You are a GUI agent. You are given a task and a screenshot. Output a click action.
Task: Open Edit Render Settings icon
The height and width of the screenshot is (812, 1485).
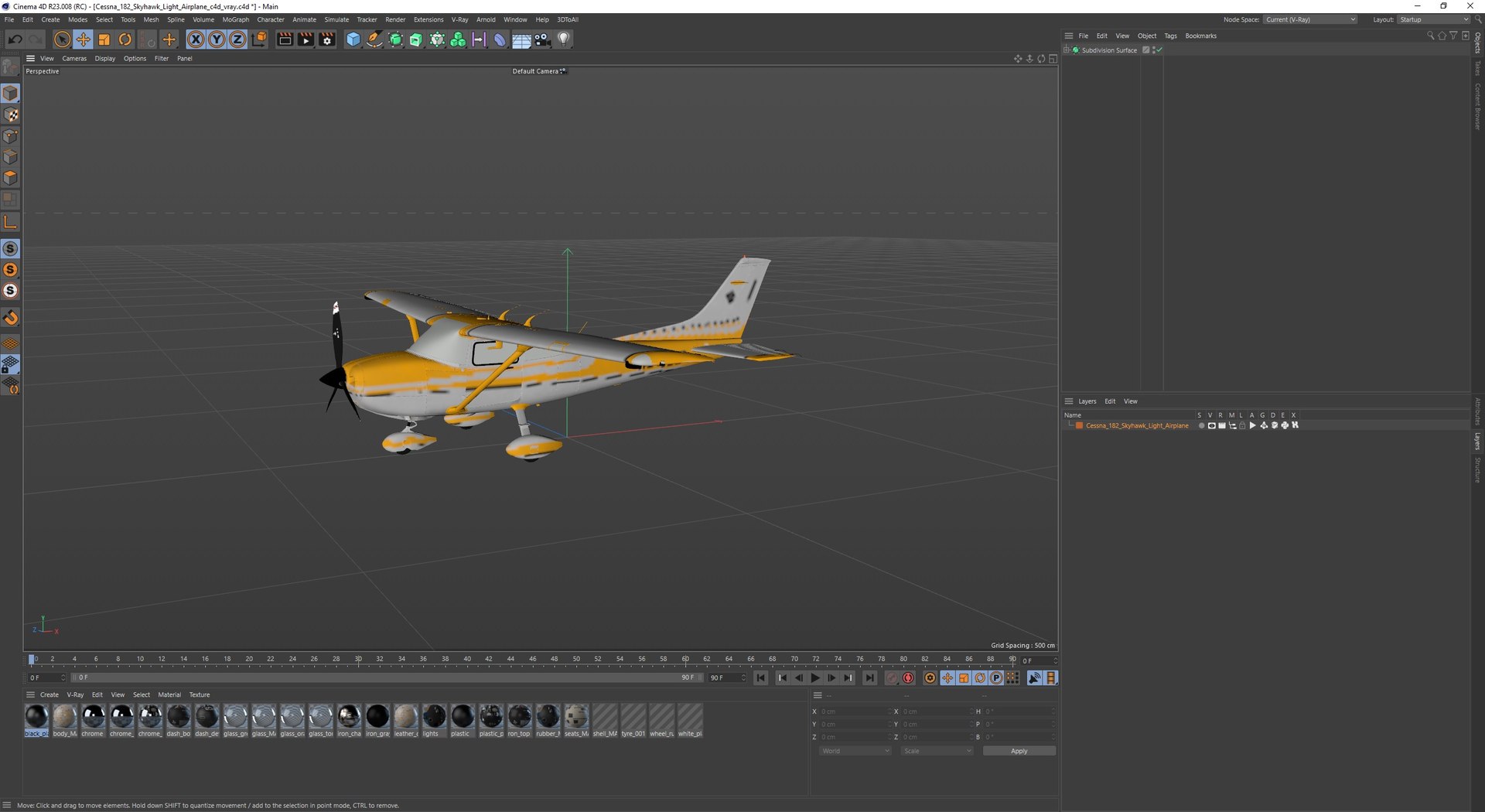tap(327, 39)
